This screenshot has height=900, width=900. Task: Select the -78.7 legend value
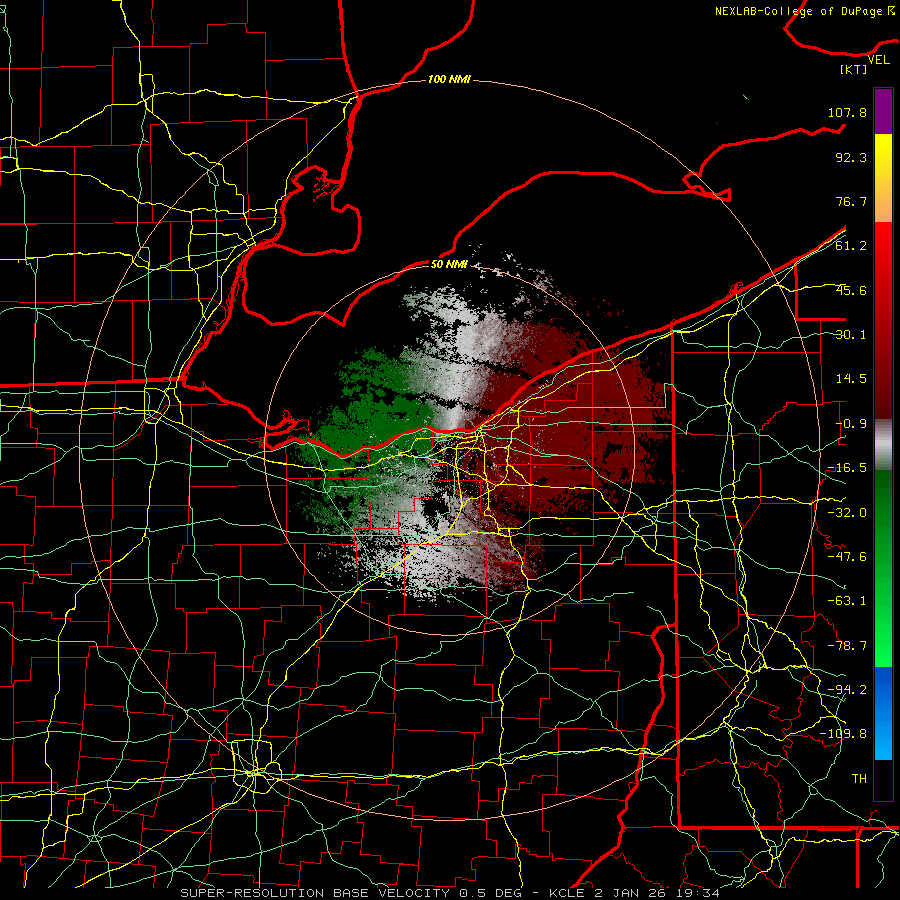pos(847,646)
